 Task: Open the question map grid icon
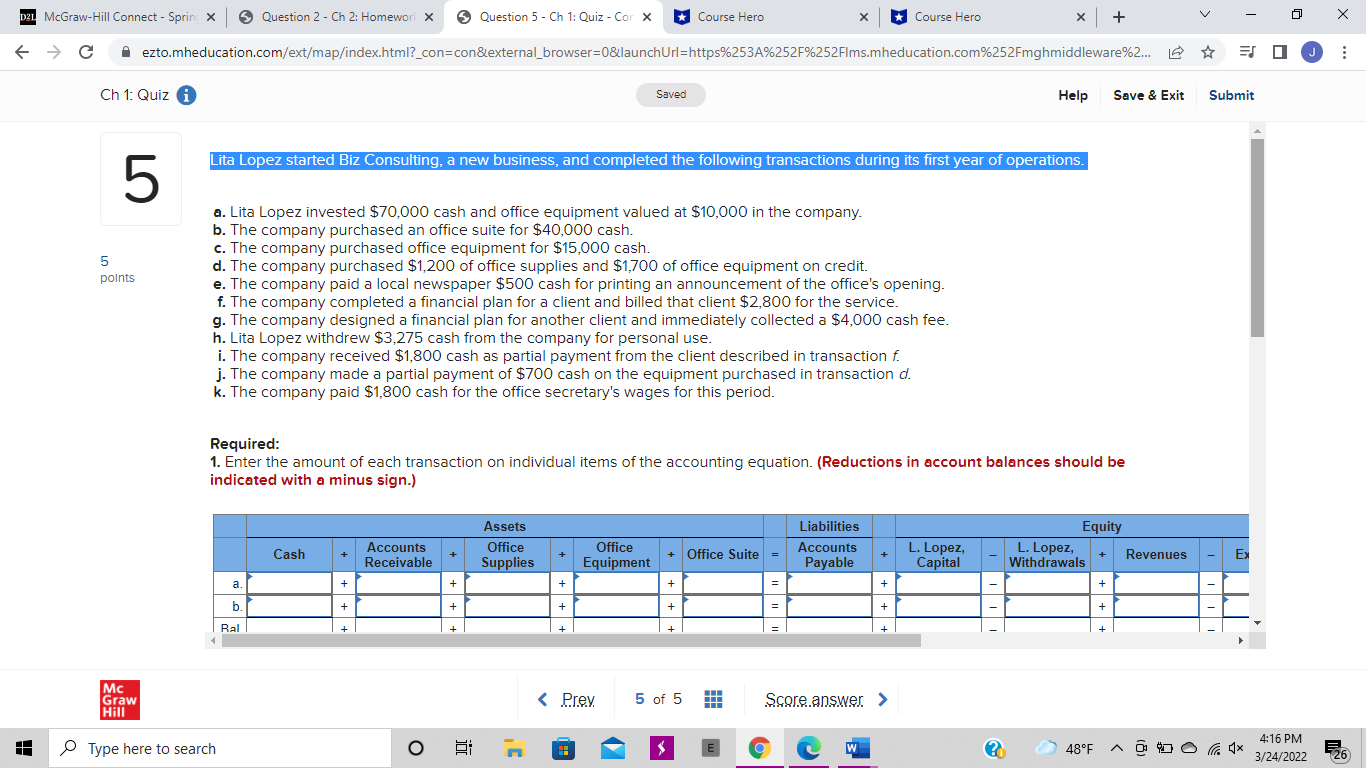pos(713,699)
